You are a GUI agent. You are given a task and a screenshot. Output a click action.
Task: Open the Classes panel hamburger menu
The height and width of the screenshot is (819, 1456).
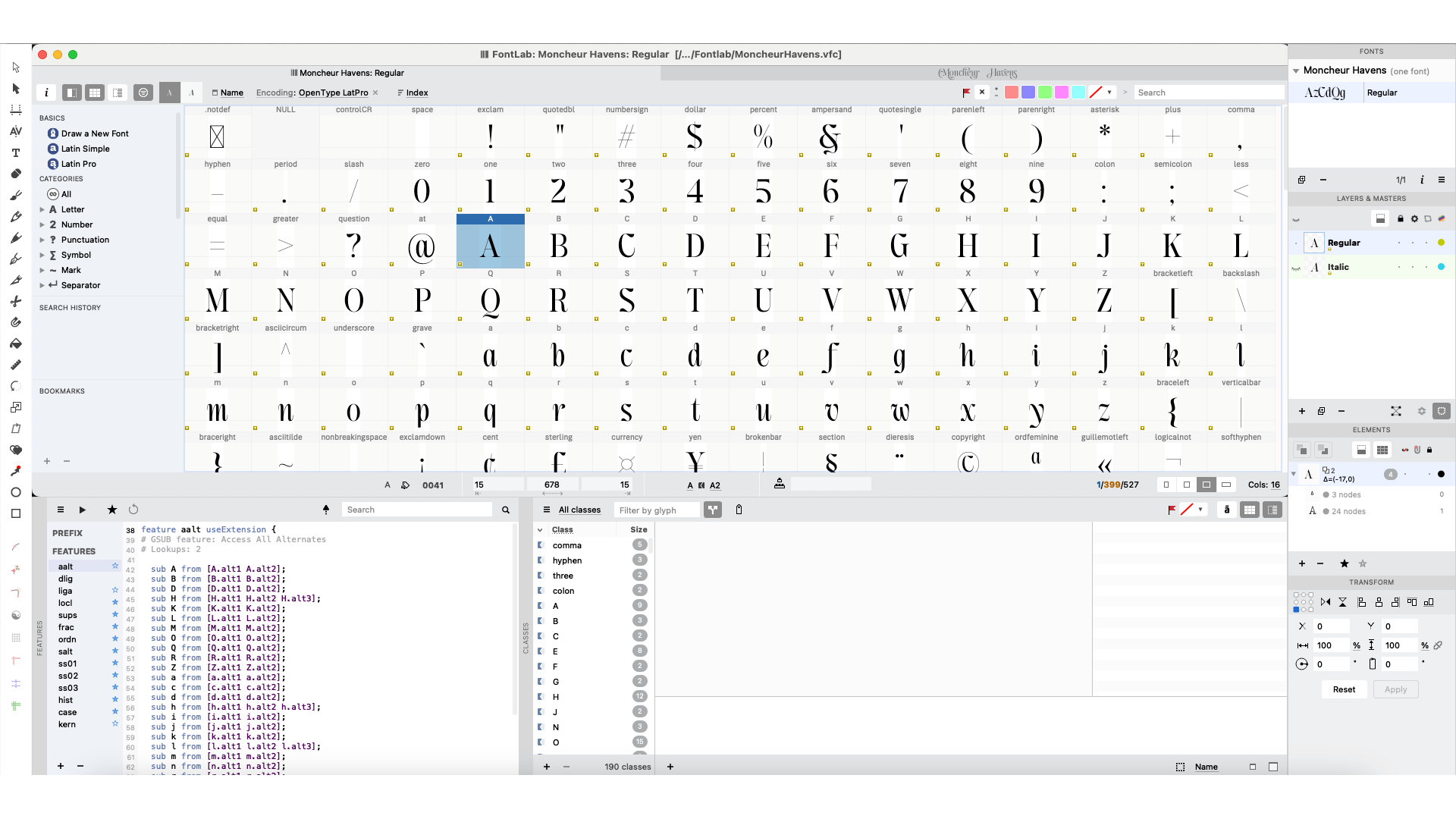pos(547,510)
